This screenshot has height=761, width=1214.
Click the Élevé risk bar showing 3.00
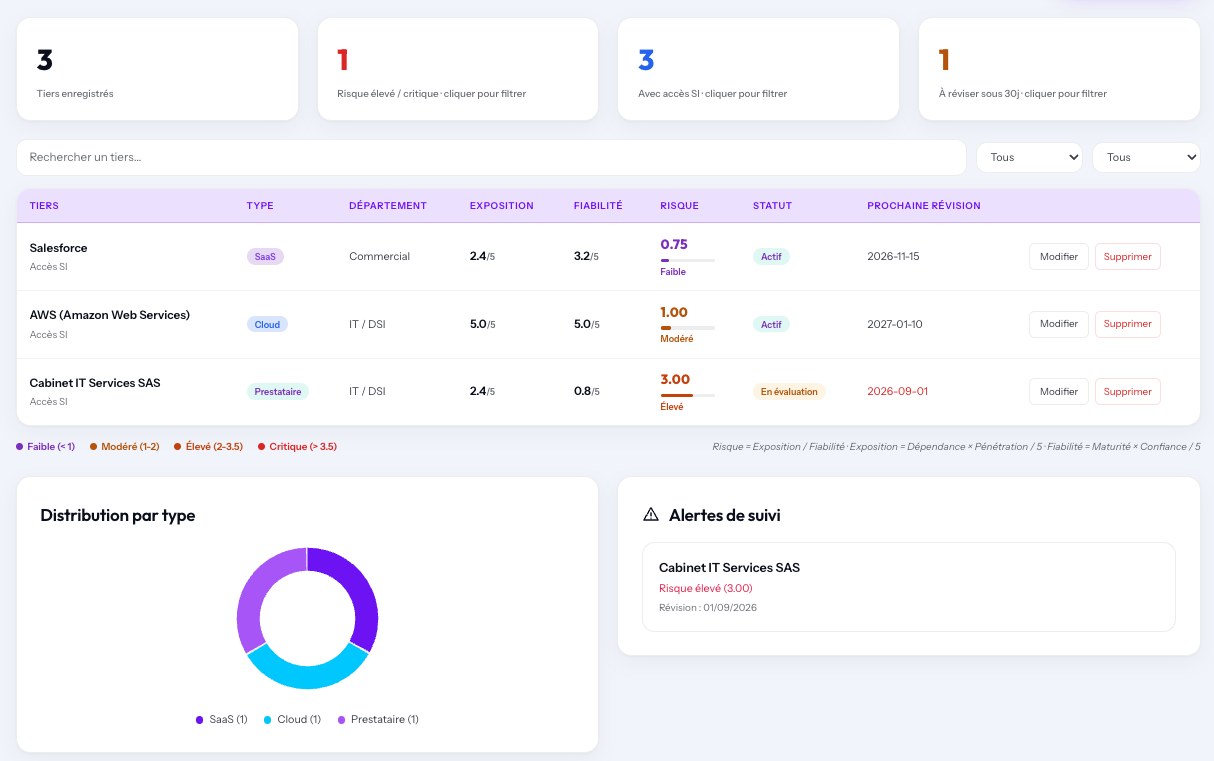687,395
